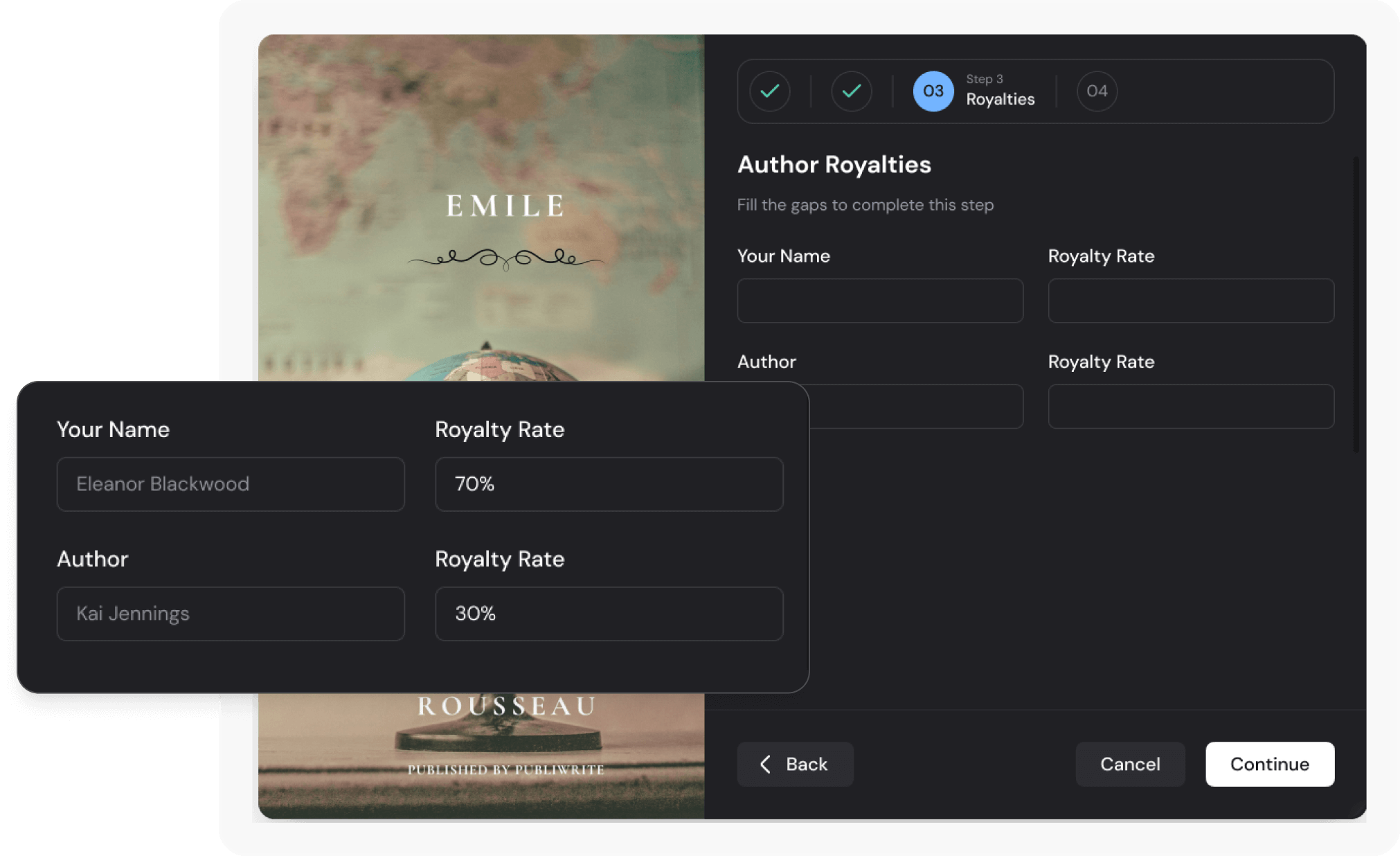Viewport: 1400px width, 856px height.
Task: Click the partially hidden empty Author field
Action: pos(915,407)
